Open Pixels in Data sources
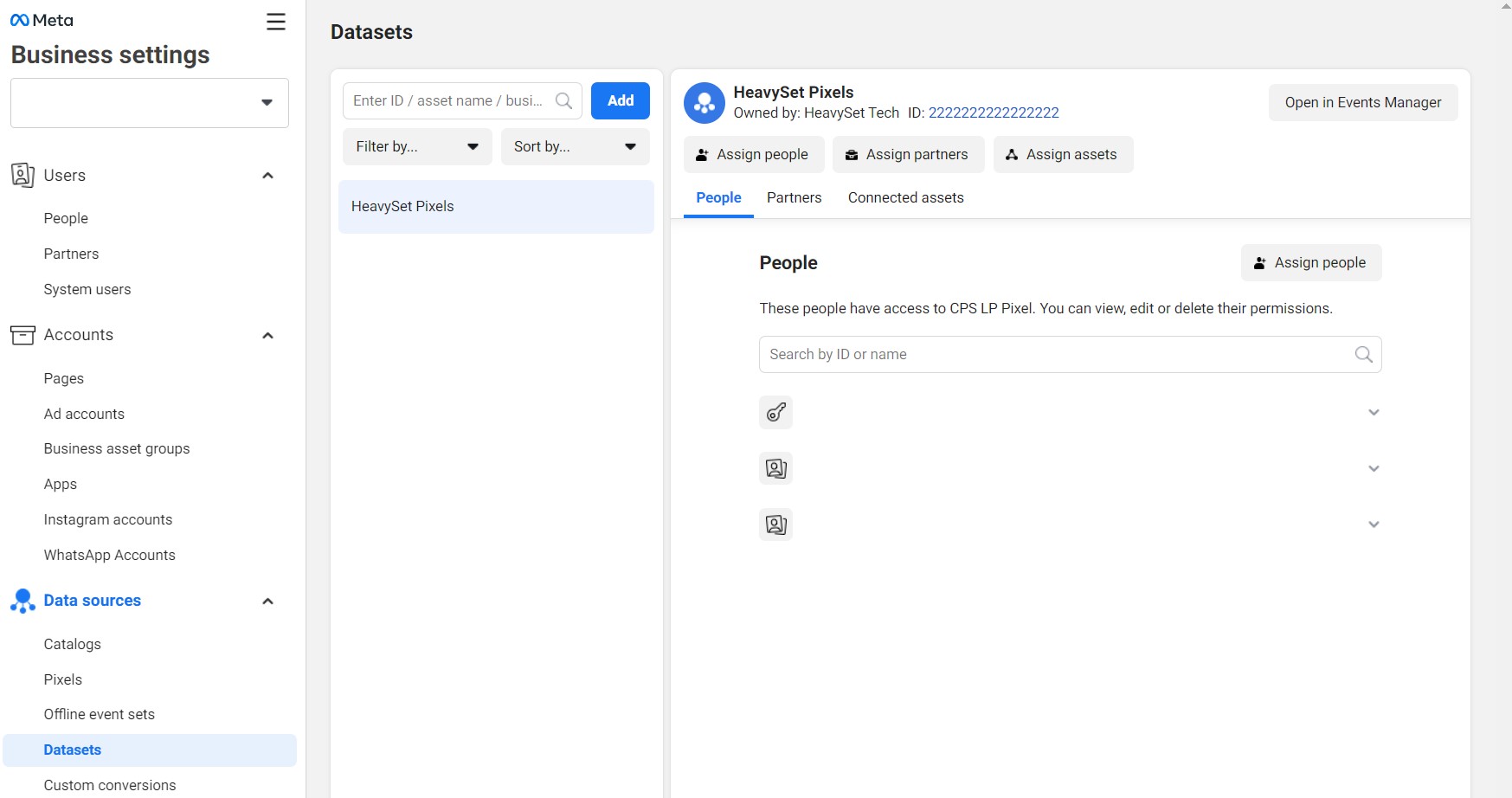1512x798 pixels. click(63, 679)
